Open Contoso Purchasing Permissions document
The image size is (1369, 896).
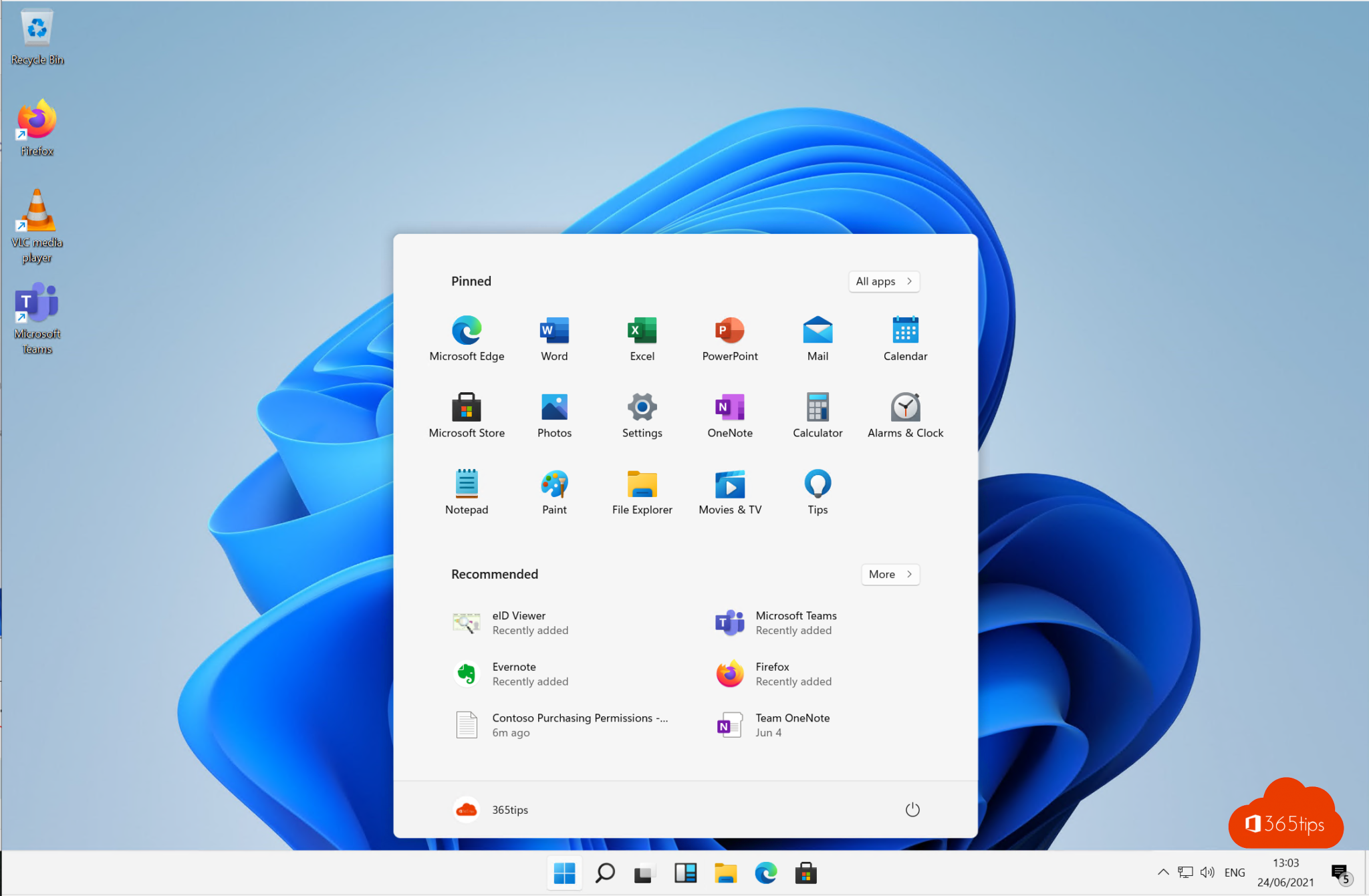pyautogui.click(x=562, y=725)
